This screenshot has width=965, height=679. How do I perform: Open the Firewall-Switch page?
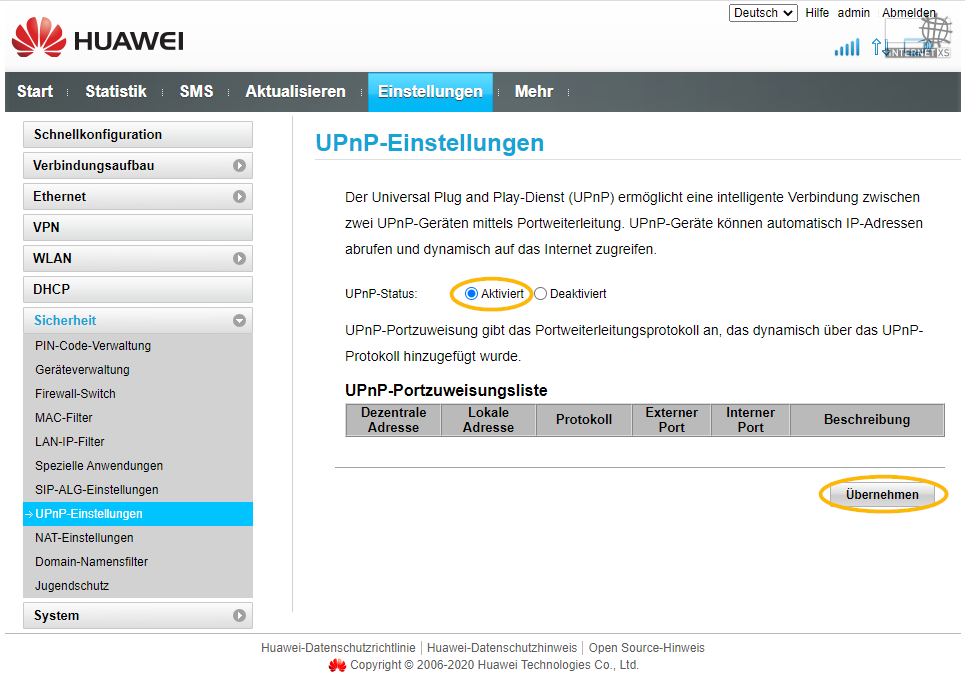tap(75, 394)
